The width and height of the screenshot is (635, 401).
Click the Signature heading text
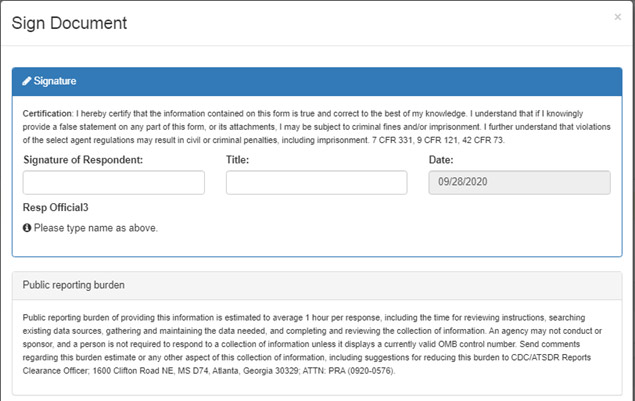pos(55,81)
